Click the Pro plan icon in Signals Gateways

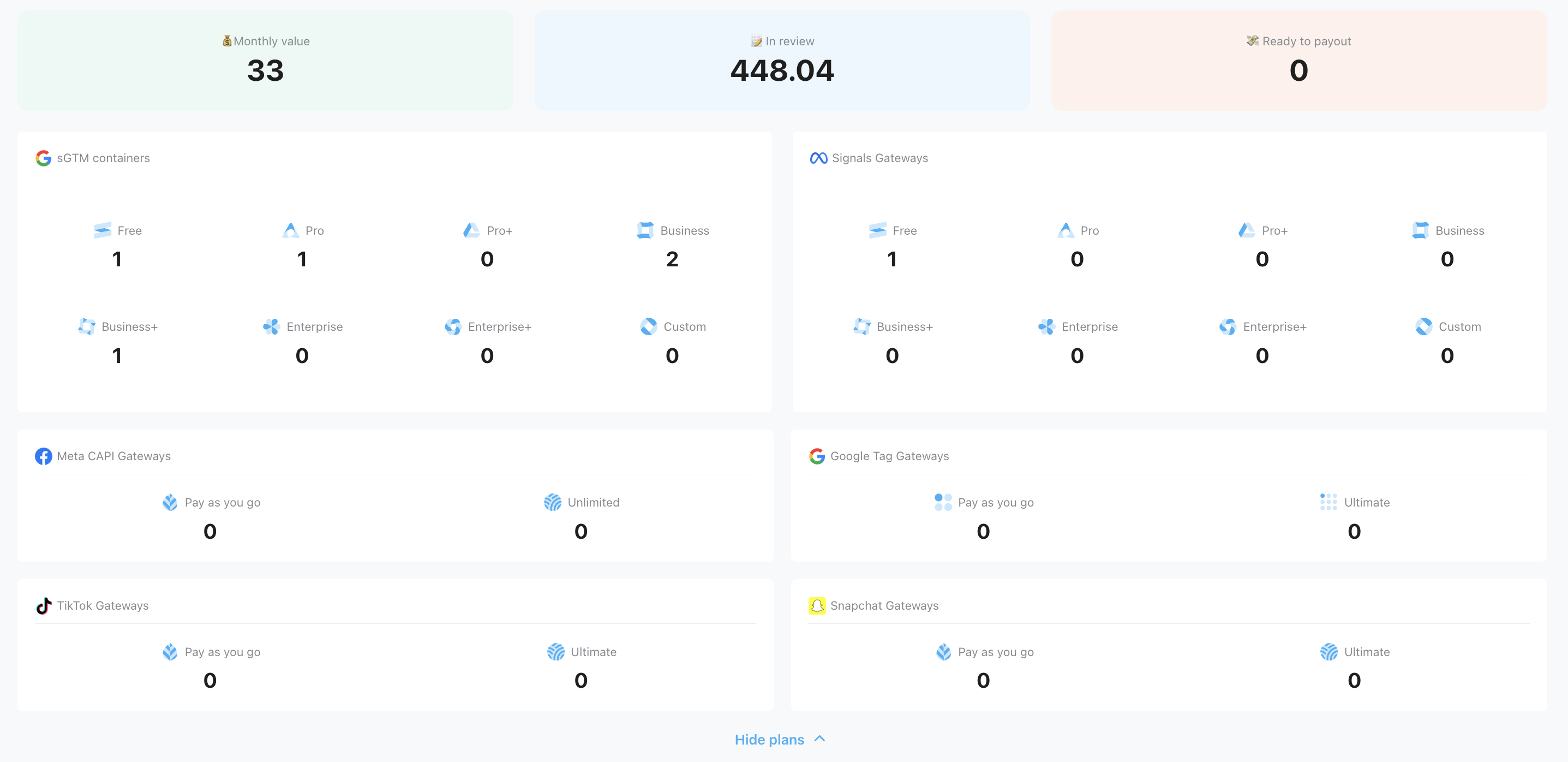click(1066, 230)
